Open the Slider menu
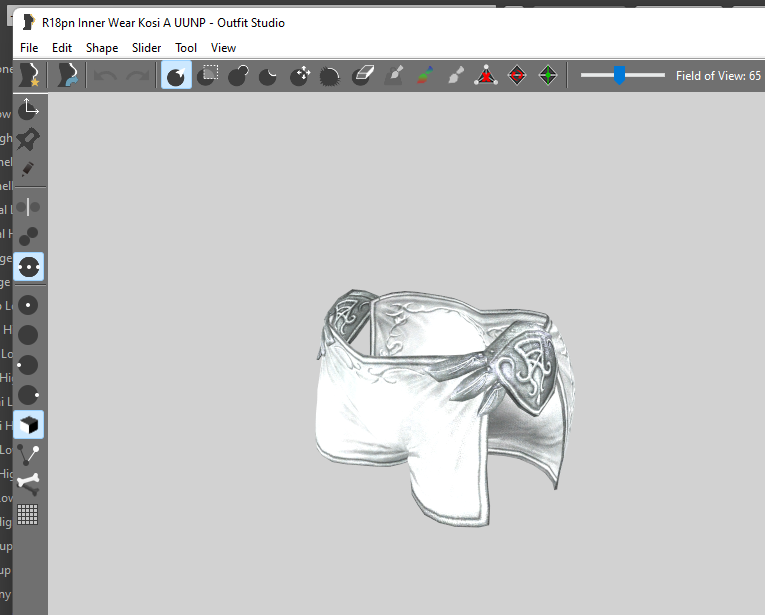This screenshot has width=765, height=615. coord(146,48)
